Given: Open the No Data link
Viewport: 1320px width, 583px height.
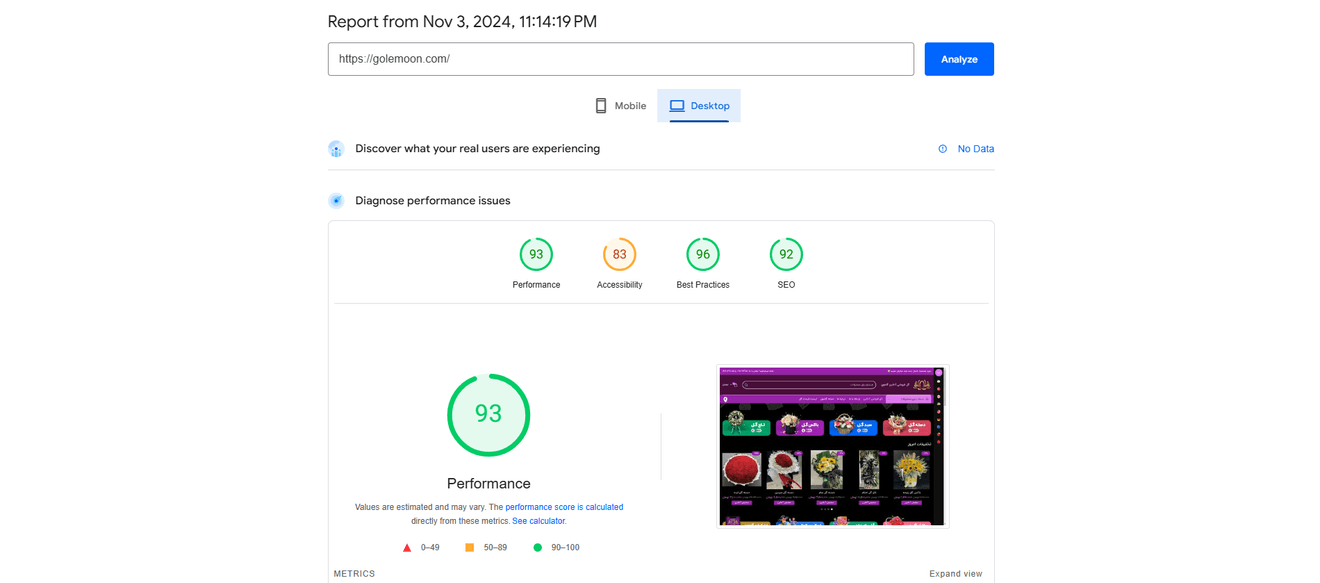Looking at the screenshot, I should [x=975, y=149].
